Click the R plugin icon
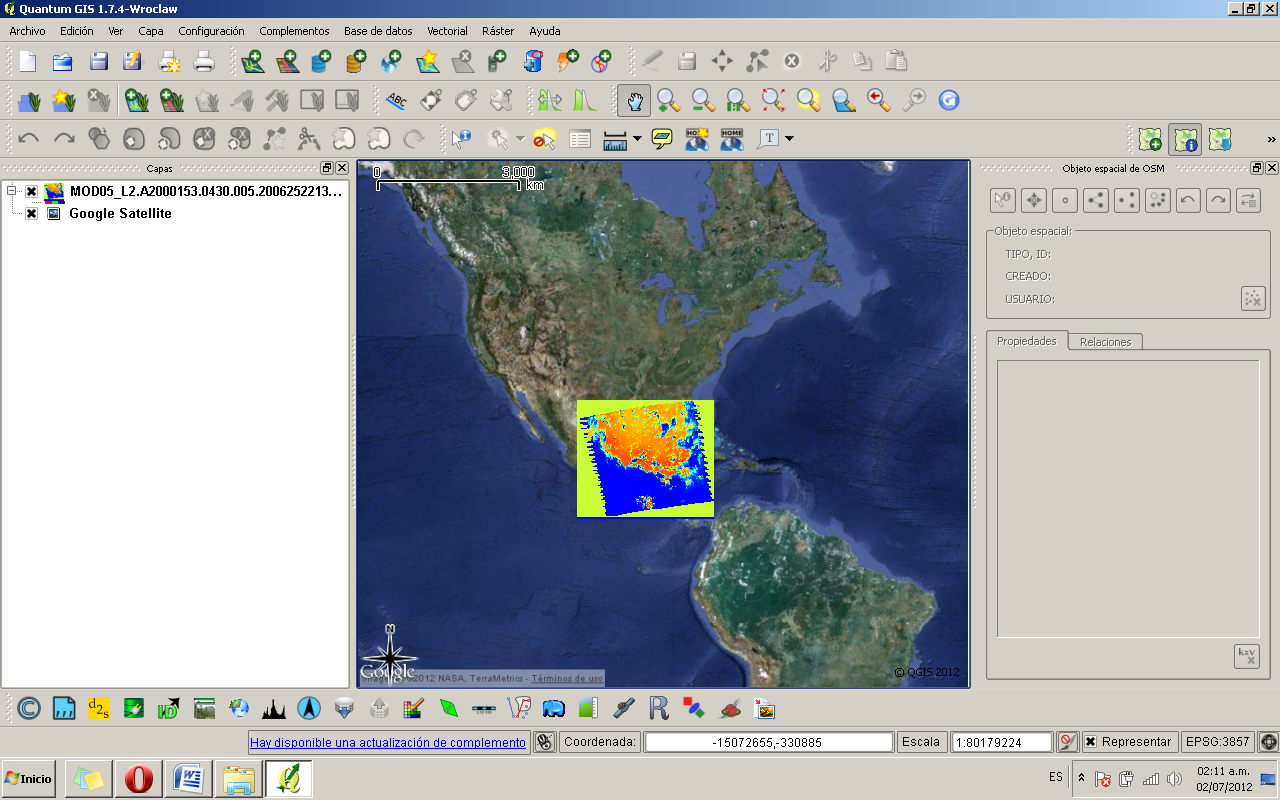 pyautogui.click(x=658, y=709)
